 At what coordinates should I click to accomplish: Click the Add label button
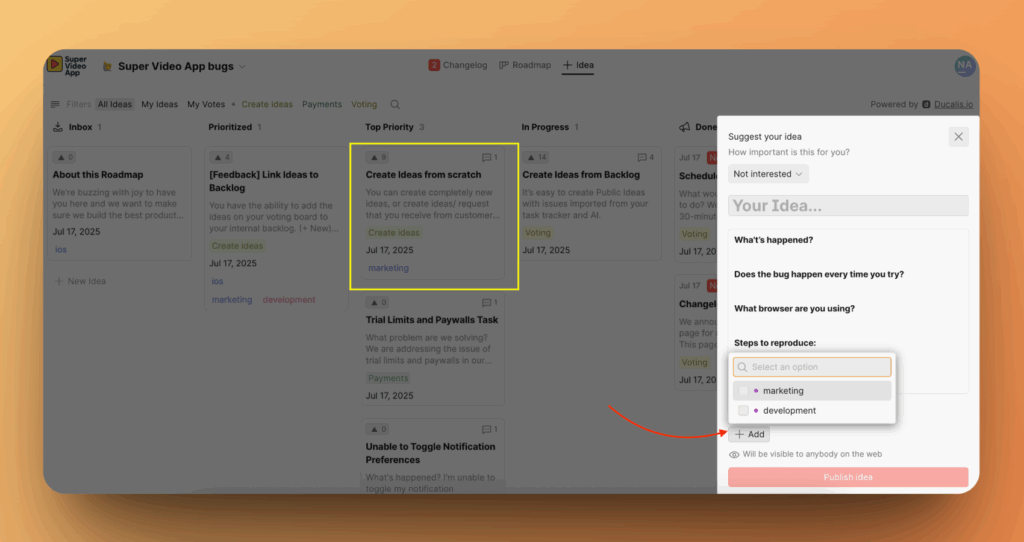coord(749,434)
